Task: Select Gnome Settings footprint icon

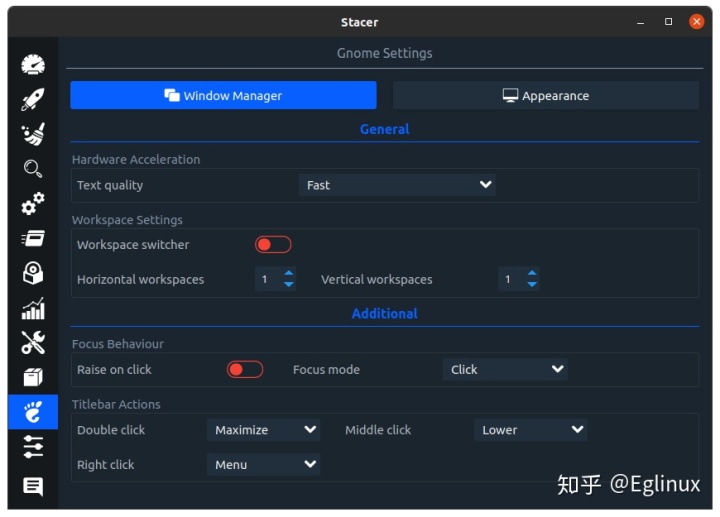Action: point(33,412)
